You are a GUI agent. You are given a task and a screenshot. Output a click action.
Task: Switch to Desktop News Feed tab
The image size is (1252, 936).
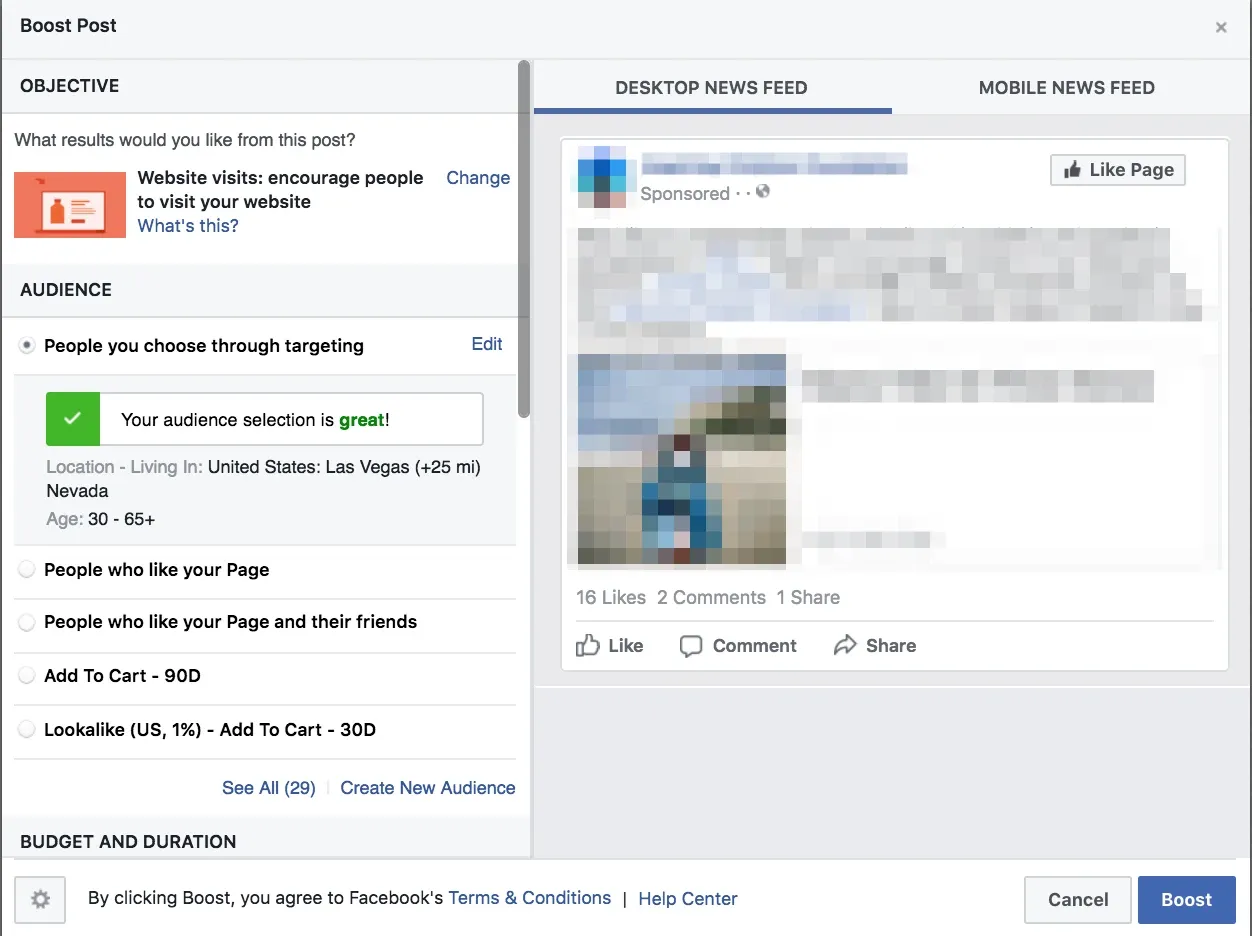[x=712, y=88]
